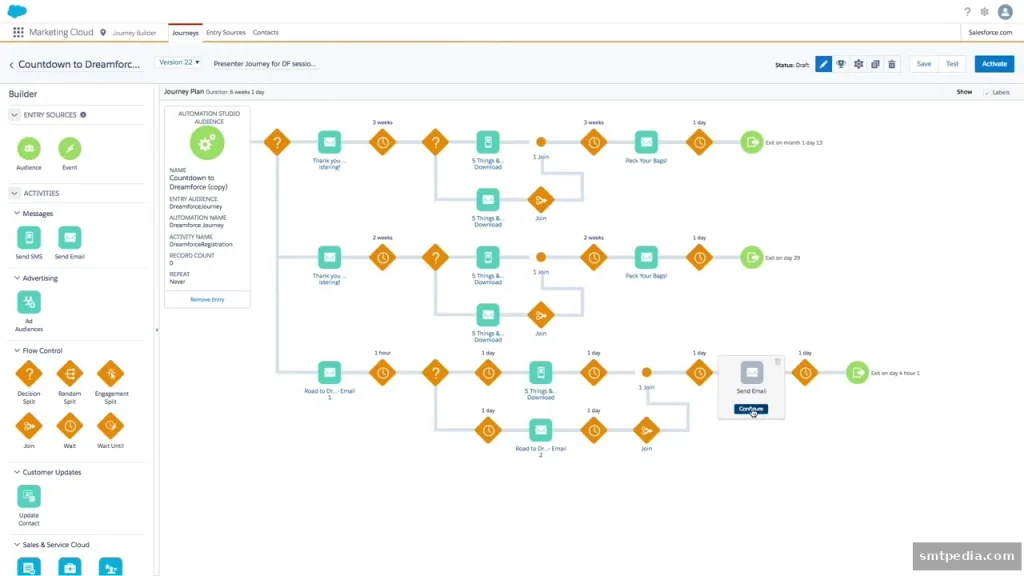
Task: Click Countdown to Dreamforce journey title
Action: (x=79, y=65)
